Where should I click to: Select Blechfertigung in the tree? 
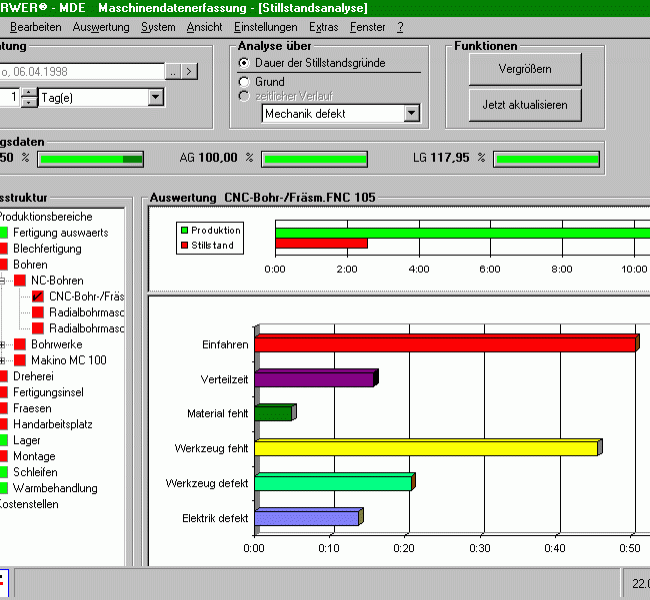47,249
